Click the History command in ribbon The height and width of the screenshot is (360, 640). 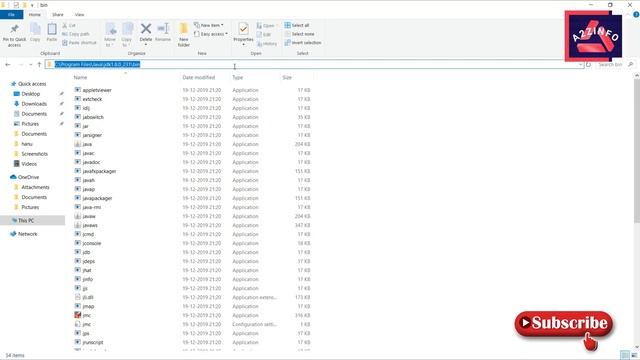point(267,43)
